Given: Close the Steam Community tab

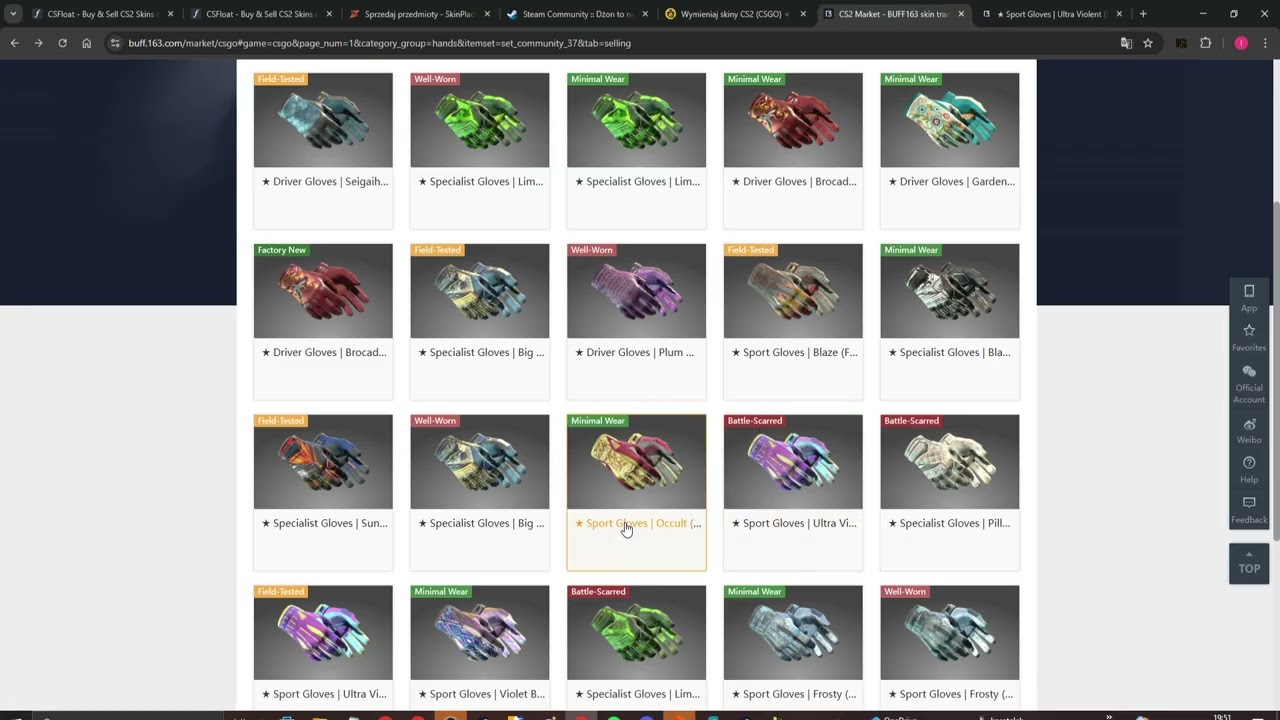Looking at the screenshot, I should pyautogui.click(x=644, y=14).
